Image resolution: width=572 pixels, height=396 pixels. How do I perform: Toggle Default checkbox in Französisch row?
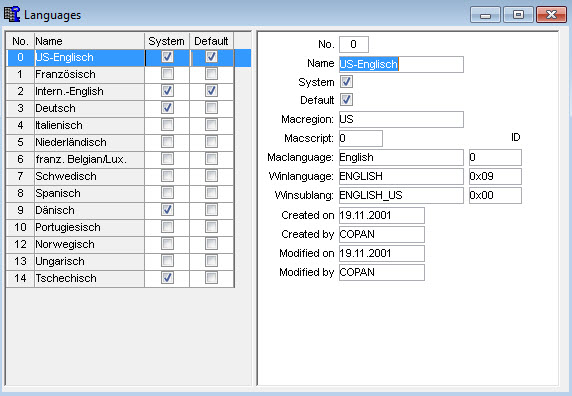[x=212, y=74]
